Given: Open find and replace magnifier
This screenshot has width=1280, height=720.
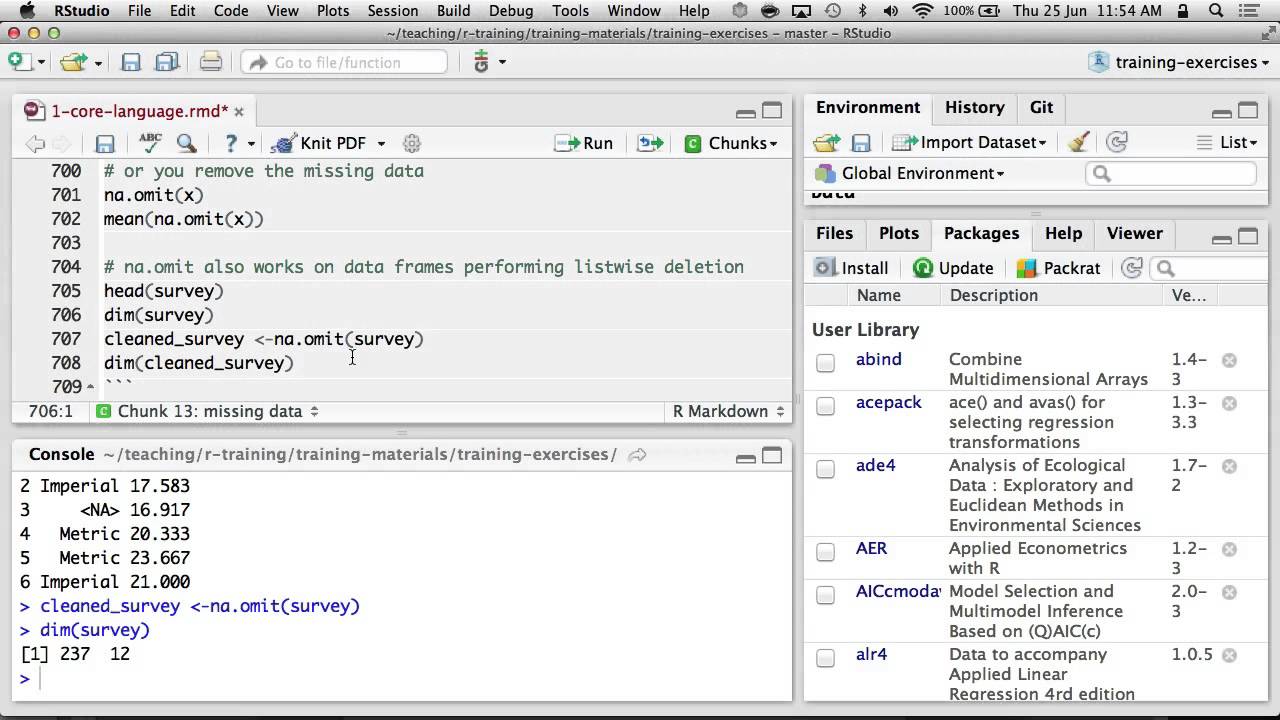Looking at the screenshot, I should 186,143.
